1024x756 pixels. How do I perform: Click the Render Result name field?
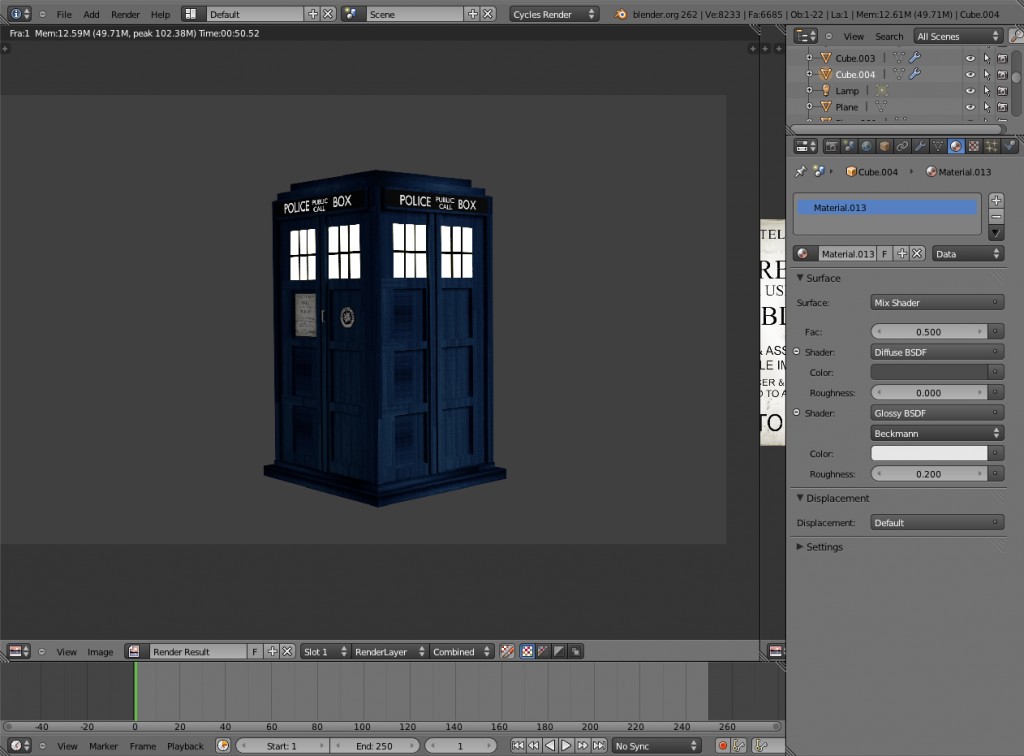195,651
